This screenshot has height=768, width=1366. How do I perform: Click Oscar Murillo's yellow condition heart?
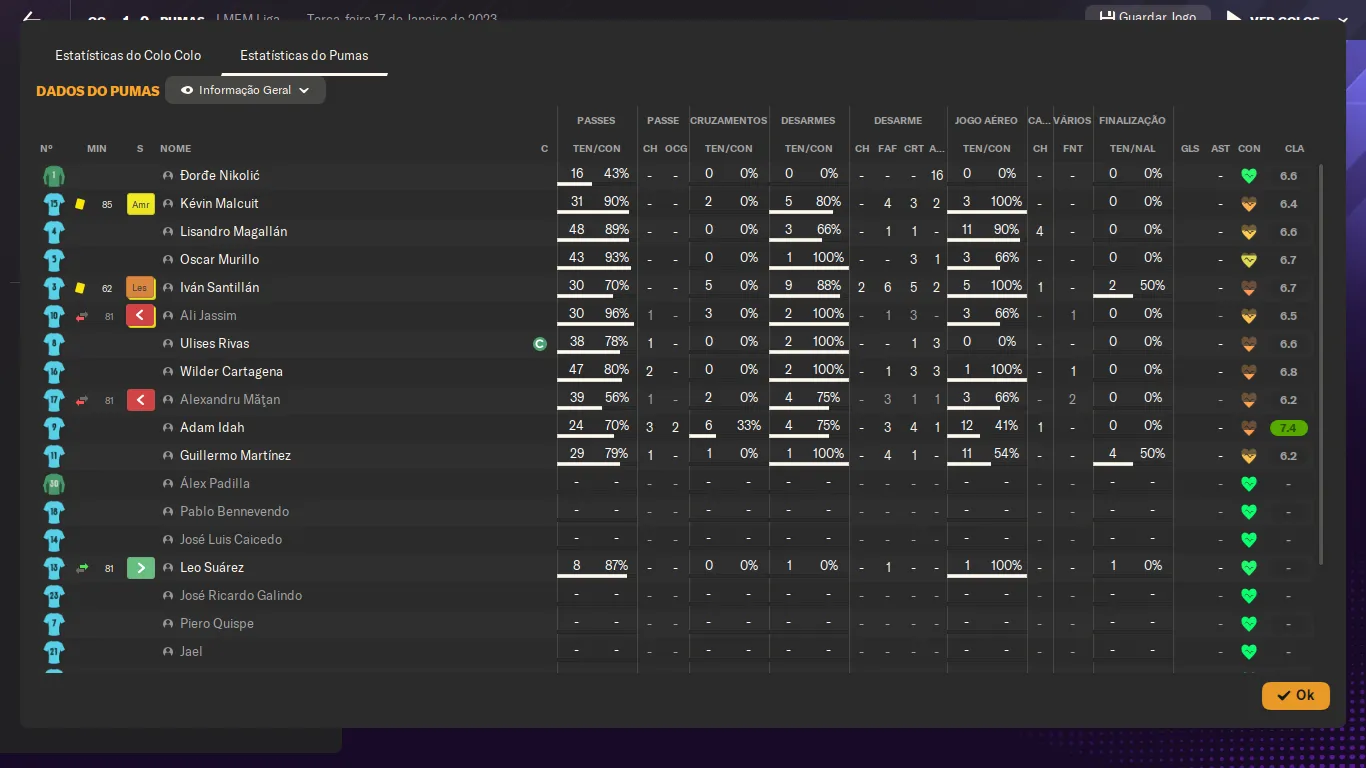point(1248,260)
